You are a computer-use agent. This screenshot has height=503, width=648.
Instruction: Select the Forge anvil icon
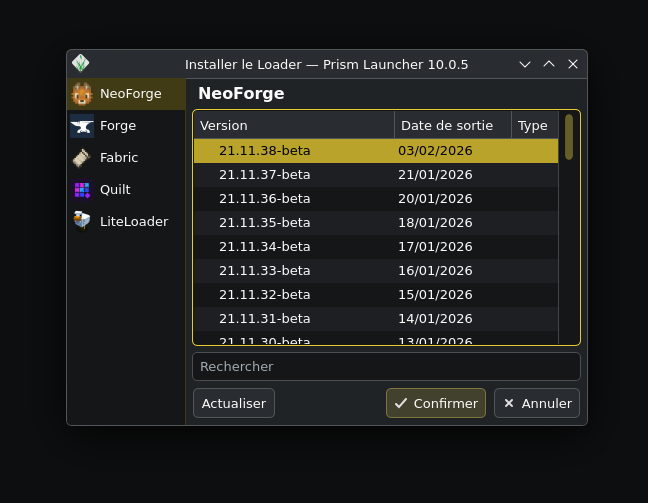tap(82, 126)
